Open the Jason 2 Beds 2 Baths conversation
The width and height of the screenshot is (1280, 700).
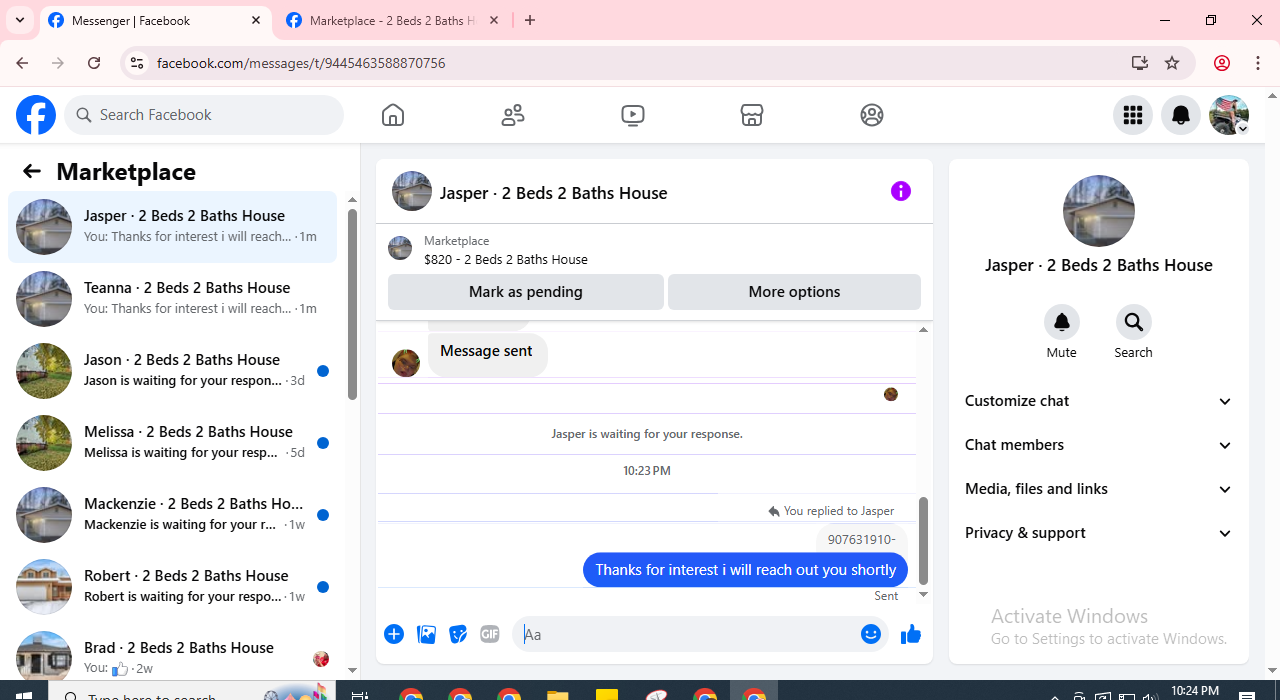172,371
